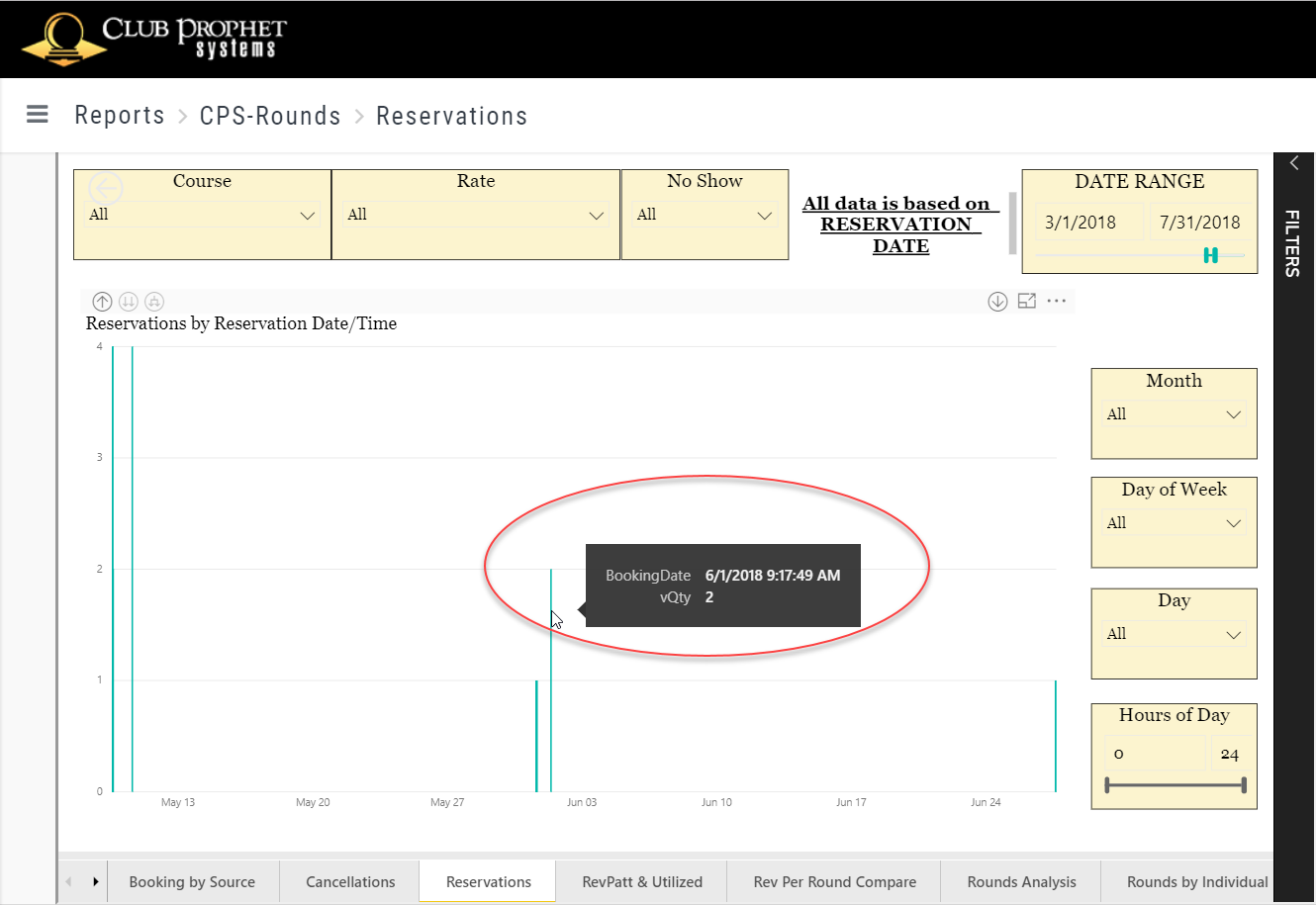Open chart more options ellipsis
This screenshot has height=905, width=1316.
[x=1057, y=301]
